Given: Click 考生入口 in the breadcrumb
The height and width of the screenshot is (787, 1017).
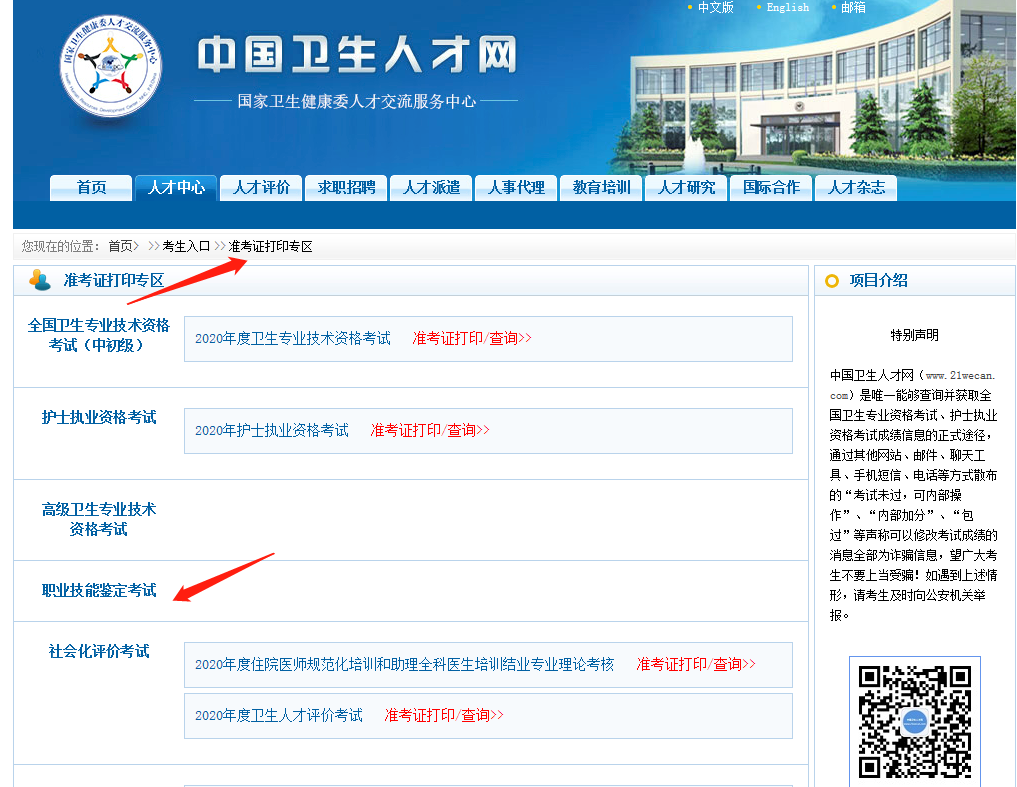Looking at the screenshot, I should pyautogui.click(x=186, y=246).
